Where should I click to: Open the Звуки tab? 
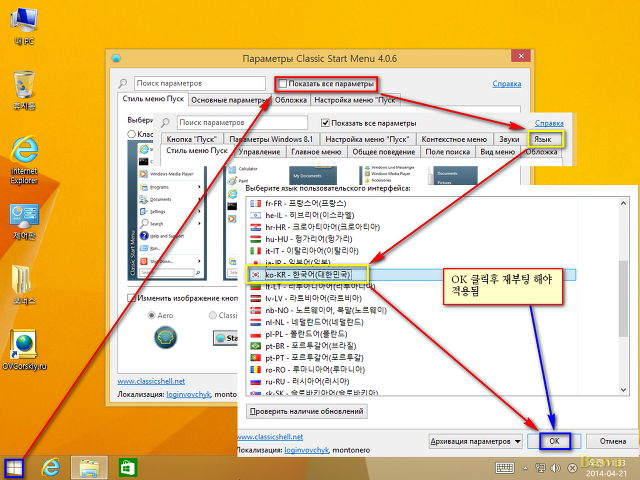[x=509, y=139]
